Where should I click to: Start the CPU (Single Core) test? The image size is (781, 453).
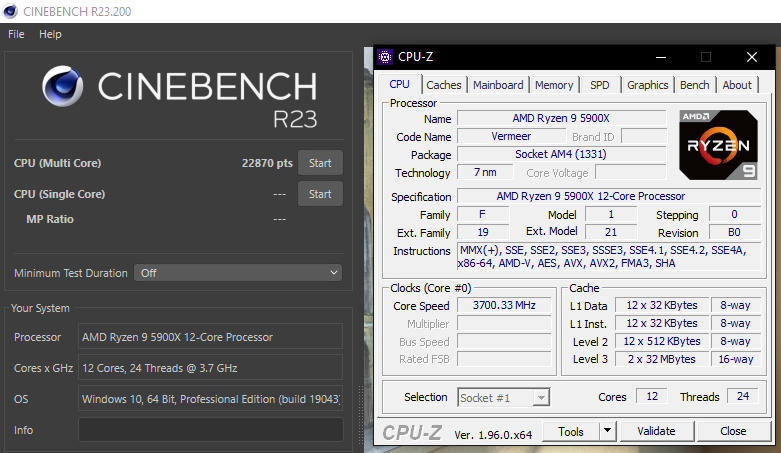click(320, 194)
